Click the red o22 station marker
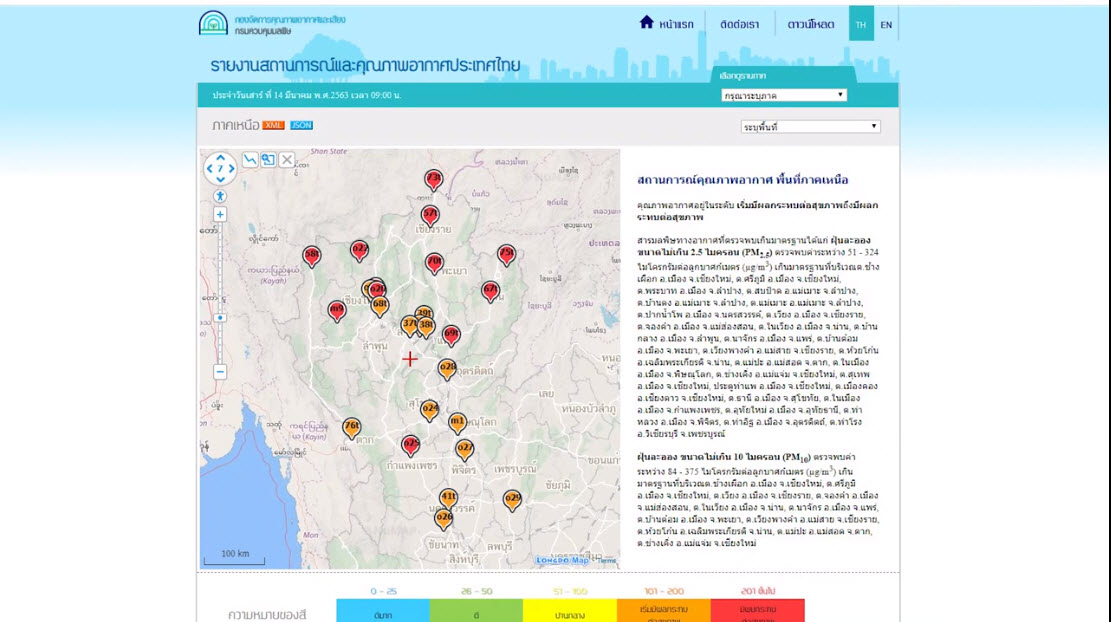The image size is (1111, 622). click(x=360, y=250)
